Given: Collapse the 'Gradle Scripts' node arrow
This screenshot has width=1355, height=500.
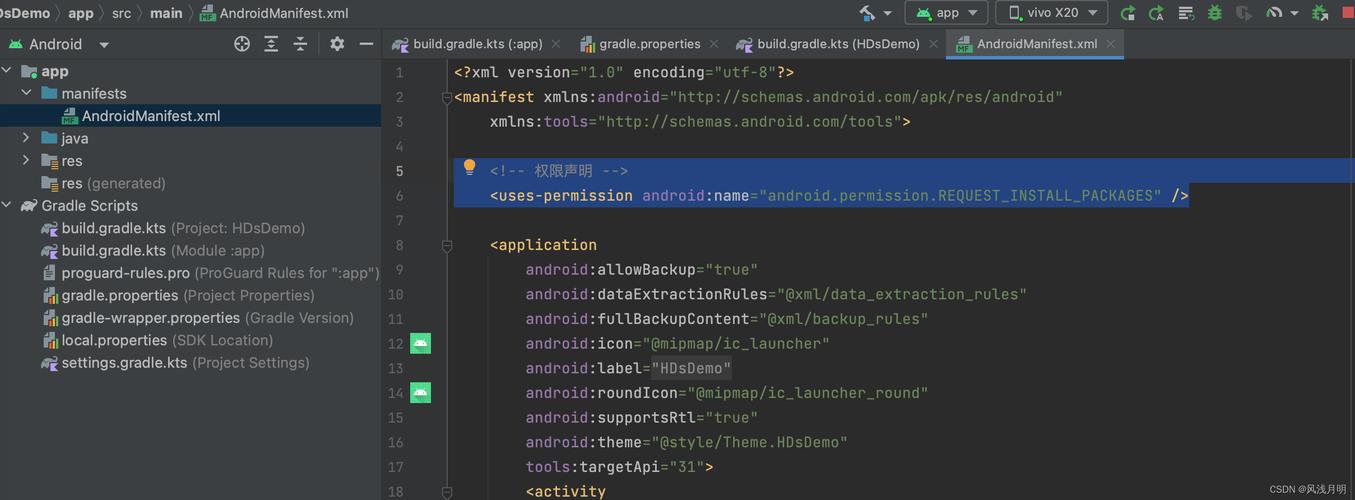Looking at the screenshot, I should tap(7, 205).
